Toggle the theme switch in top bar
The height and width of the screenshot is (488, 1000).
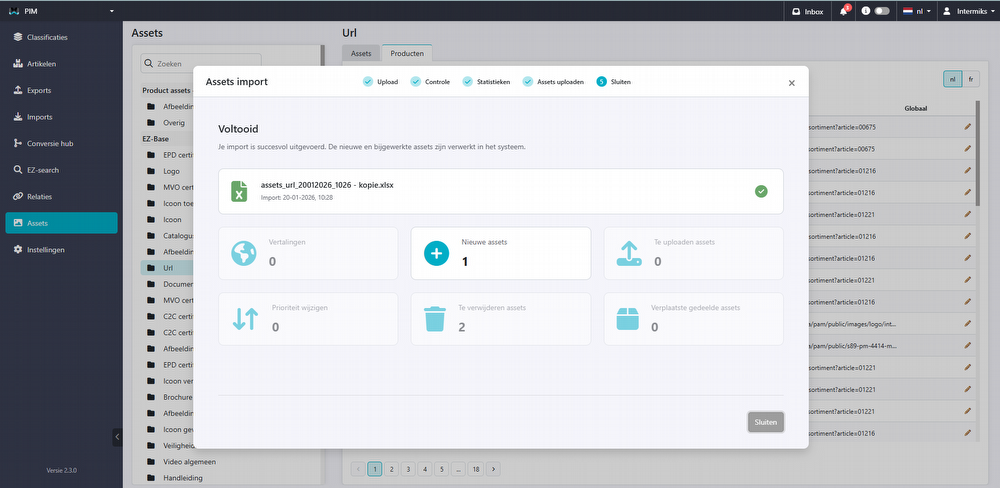click(882, 11)
